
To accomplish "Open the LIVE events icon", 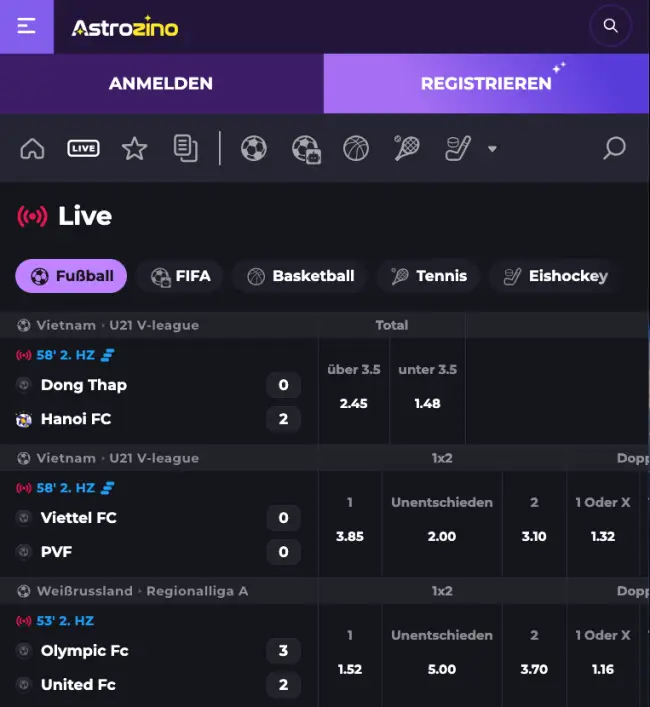I will coord(83,148).
